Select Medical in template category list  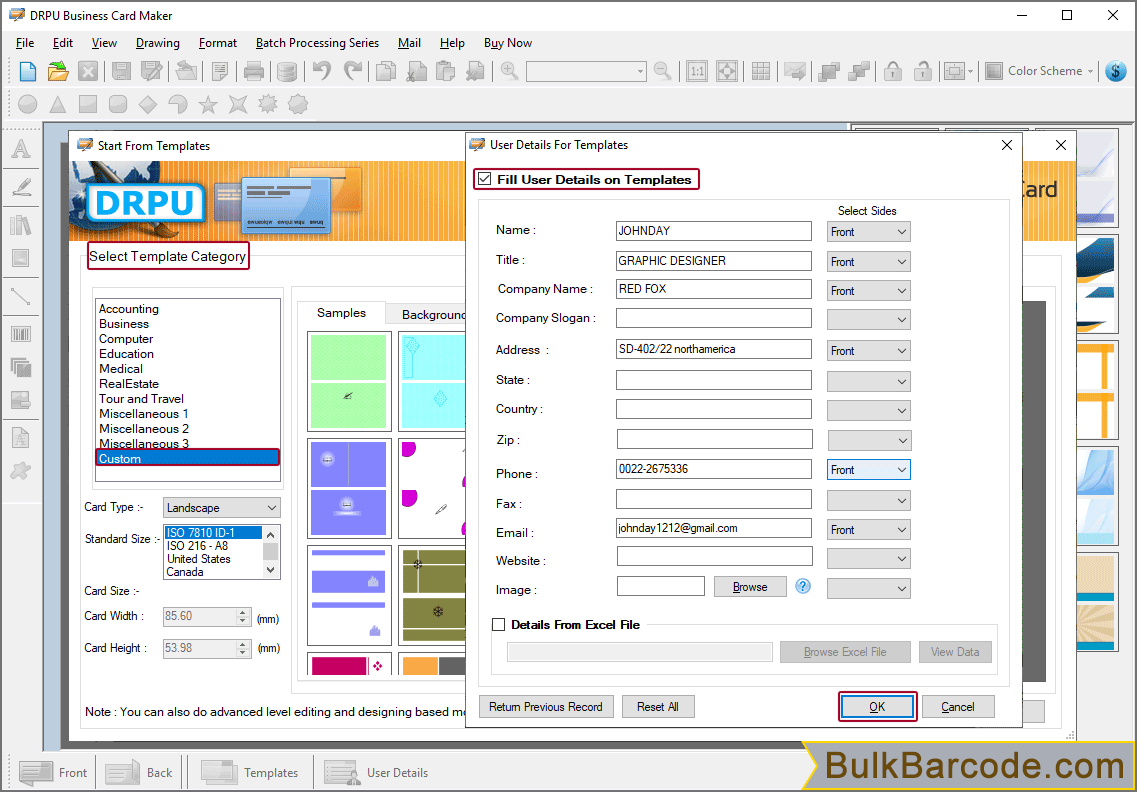click(120, 368)
